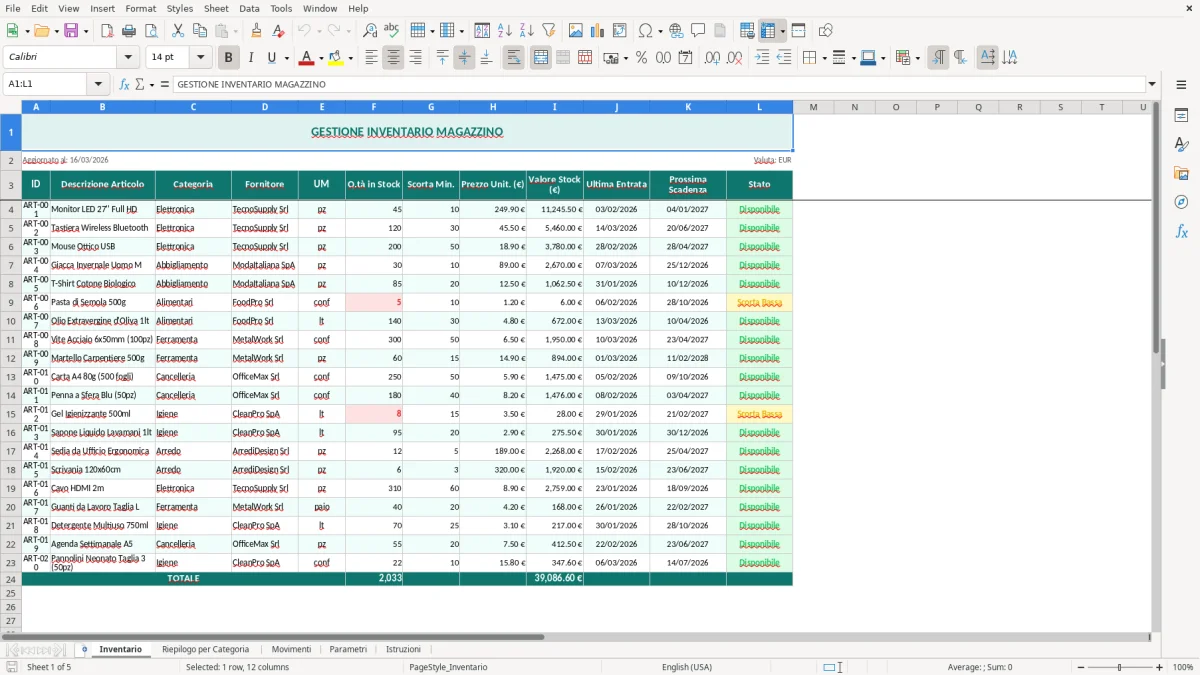Open Find & Replace tool

point(370,31)
